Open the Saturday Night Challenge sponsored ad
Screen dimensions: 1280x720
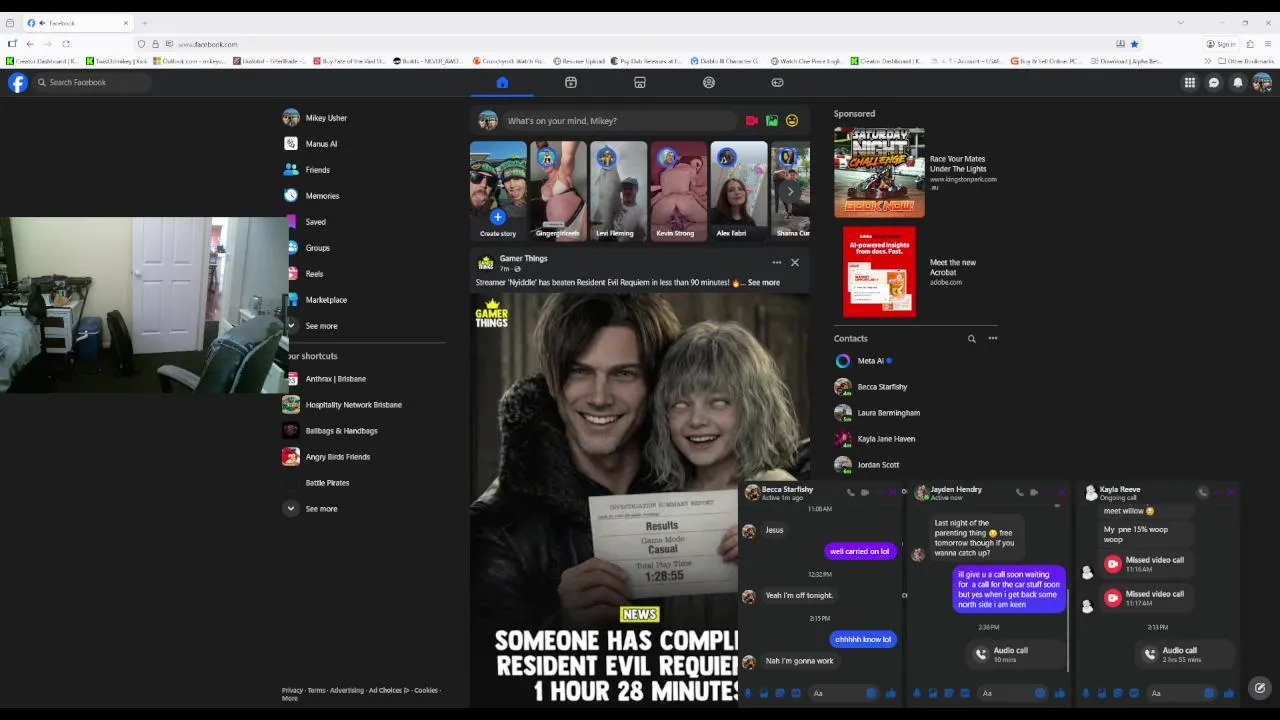tap(916, 172)
